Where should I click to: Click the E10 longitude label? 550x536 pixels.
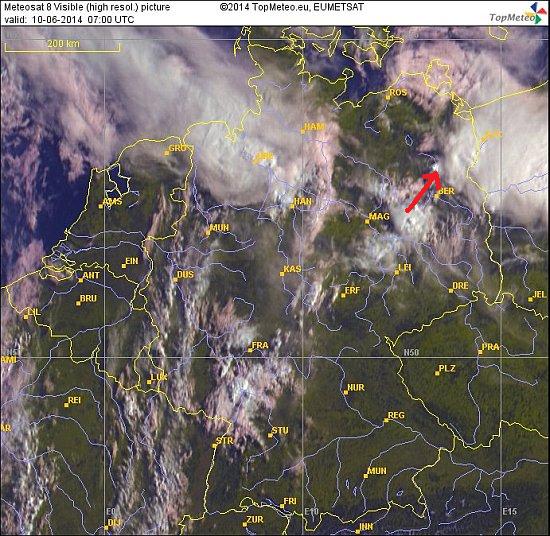tap(311, 511)
